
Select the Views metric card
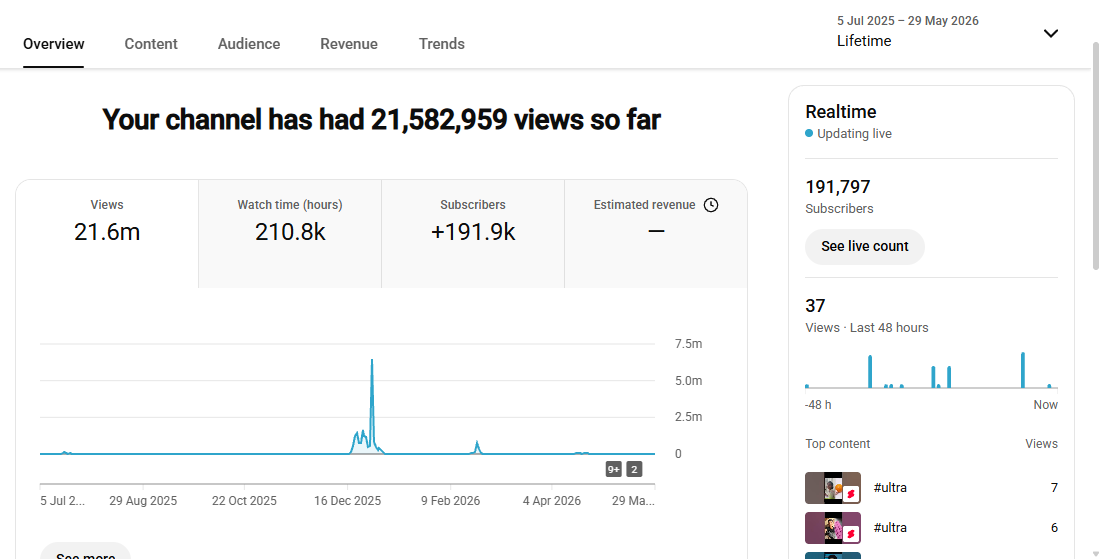[x=107, y=234]
